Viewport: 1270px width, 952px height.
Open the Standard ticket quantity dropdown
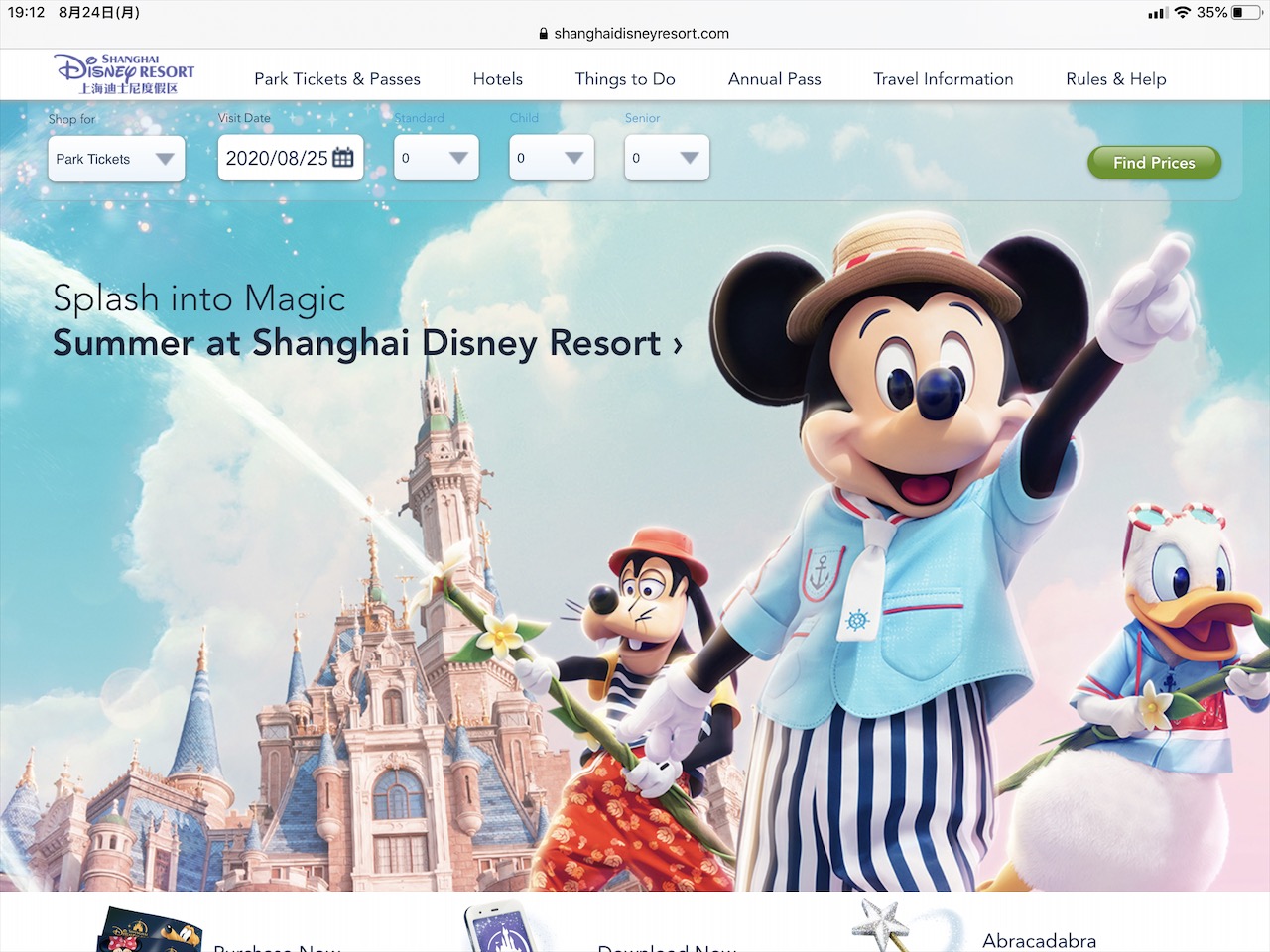[x=437, y=158]
